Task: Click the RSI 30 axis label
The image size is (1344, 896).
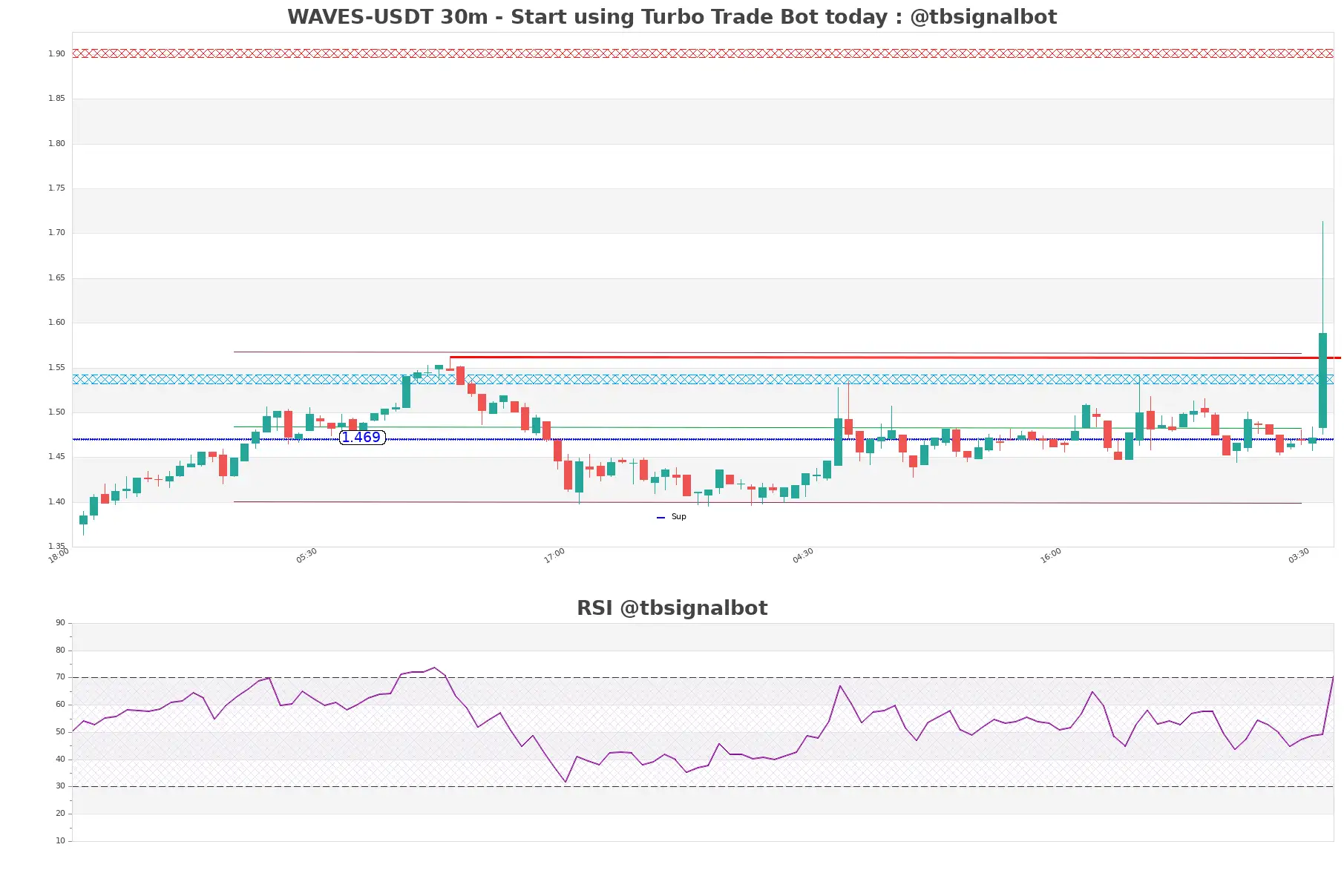Action: [x=60, y=786]
